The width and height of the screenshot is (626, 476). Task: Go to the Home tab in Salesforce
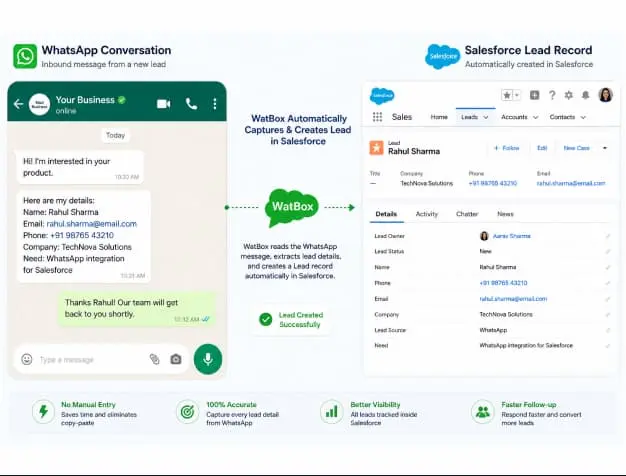[439, 117]
